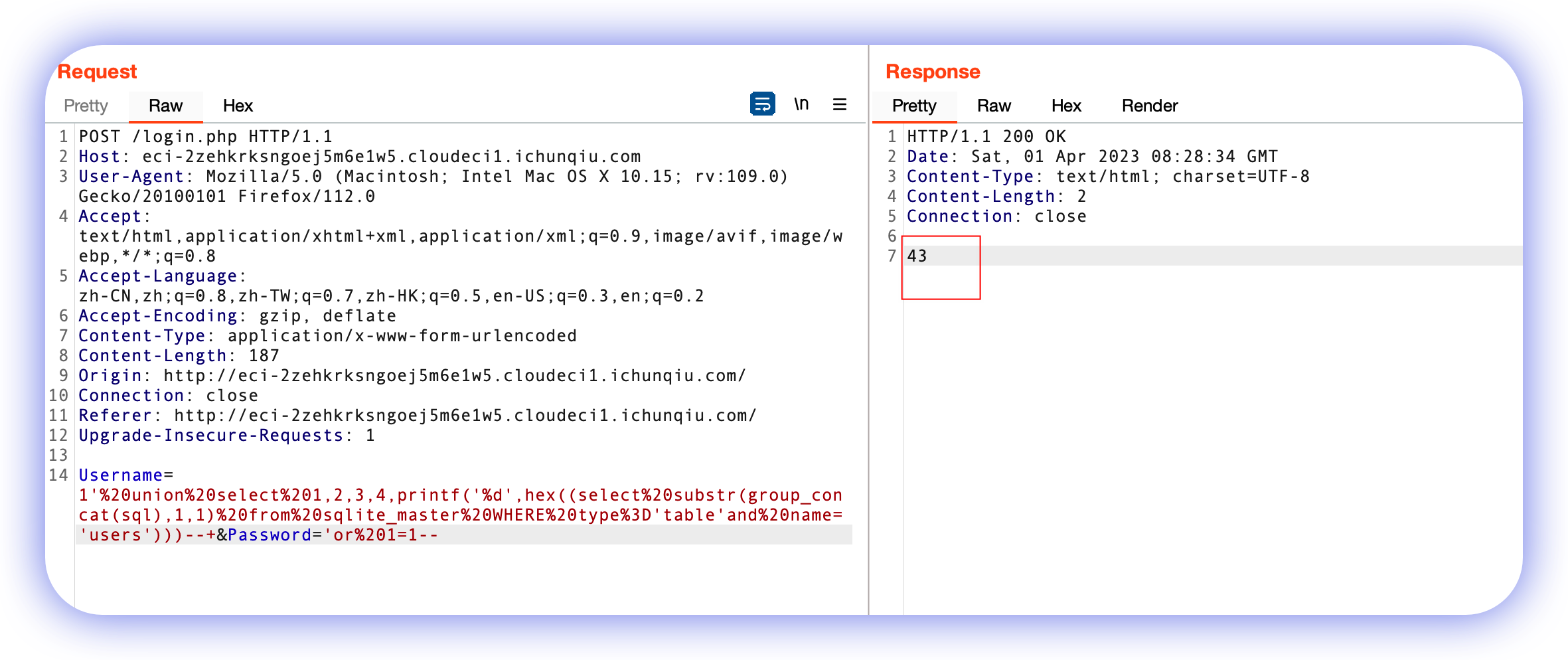Click the response Content-Length: 2 line
Image resolution: width=1568 pixels, height=660 pixels.
pyautogui.click(x=996, y=197)
